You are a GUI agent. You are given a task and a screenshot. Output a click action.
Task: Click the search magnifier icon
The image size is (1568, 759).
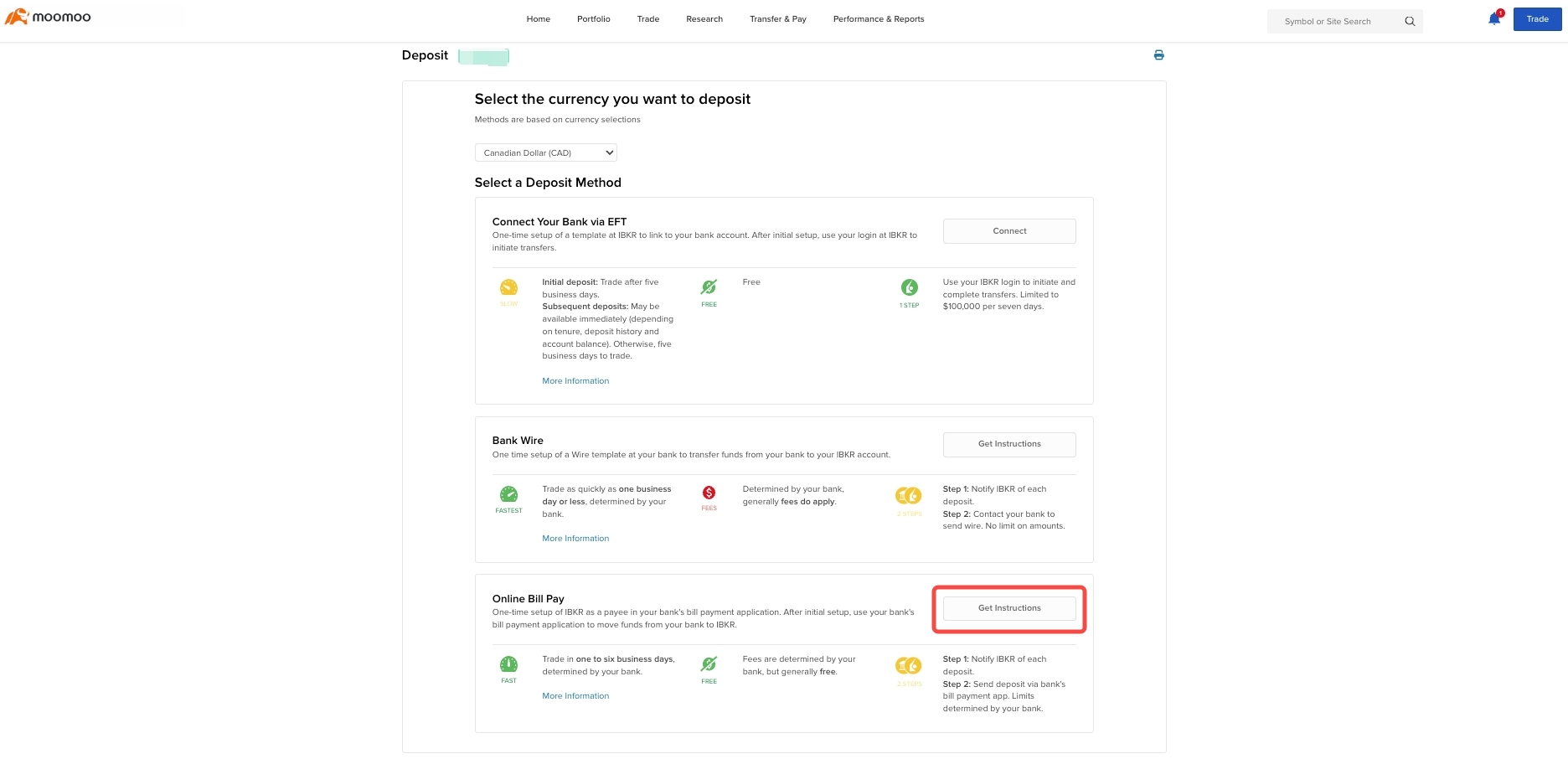pyautogui.click(x=1410, y=21)
